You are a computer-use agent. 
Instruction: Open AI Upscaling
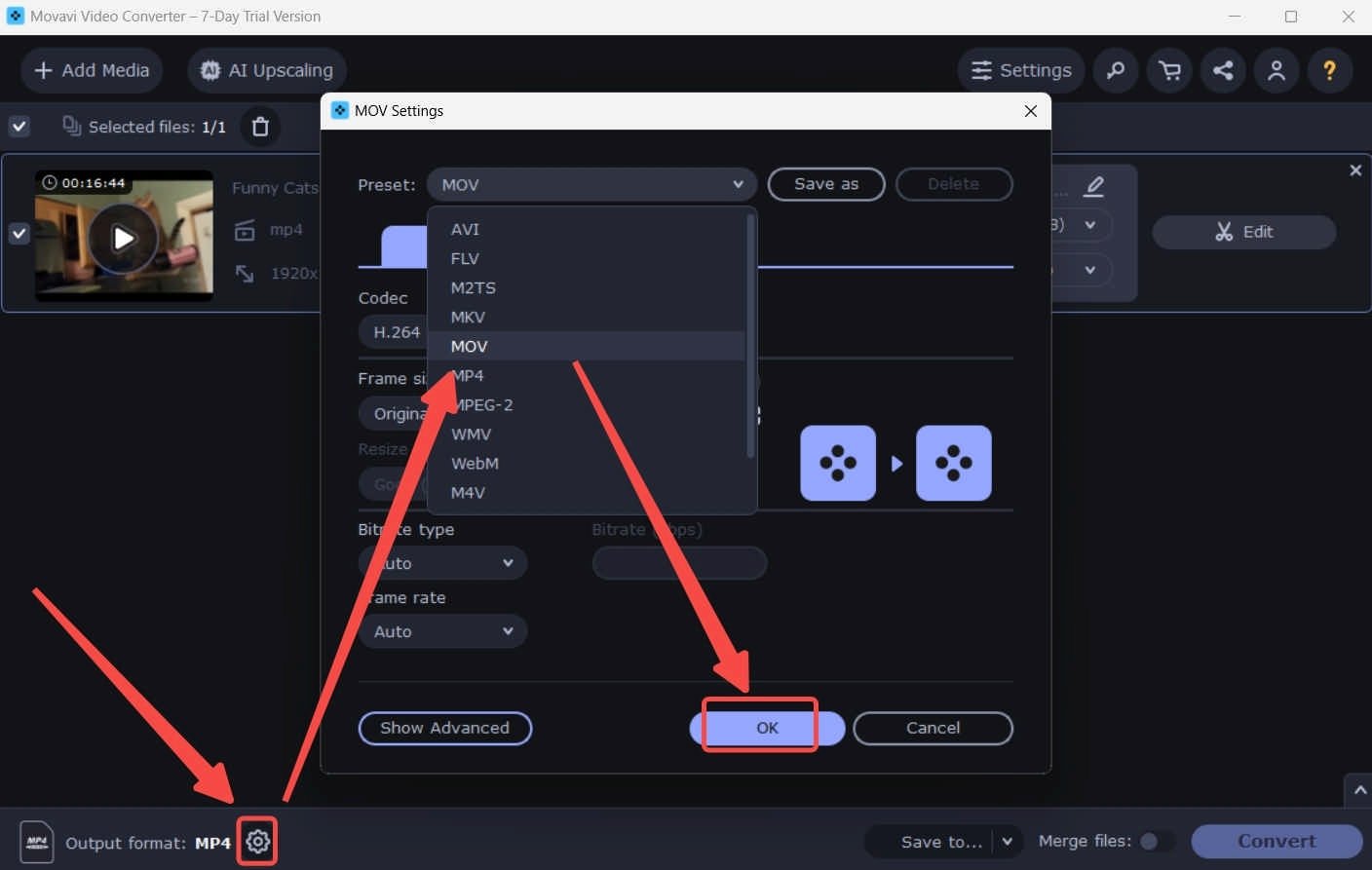pos(267,70)
